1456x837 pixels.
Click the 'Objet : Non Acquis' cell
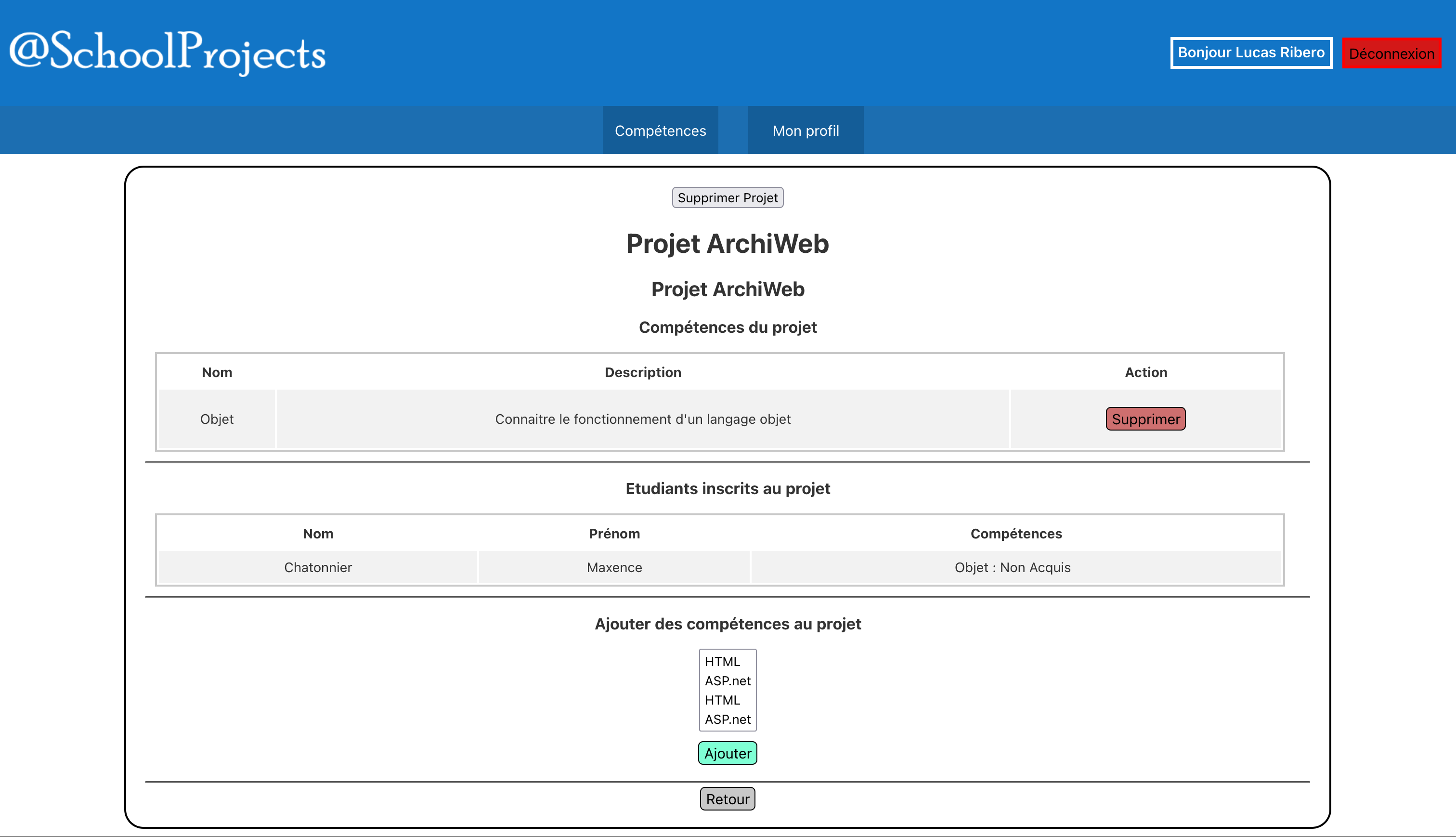click(x=1016, y=567)
